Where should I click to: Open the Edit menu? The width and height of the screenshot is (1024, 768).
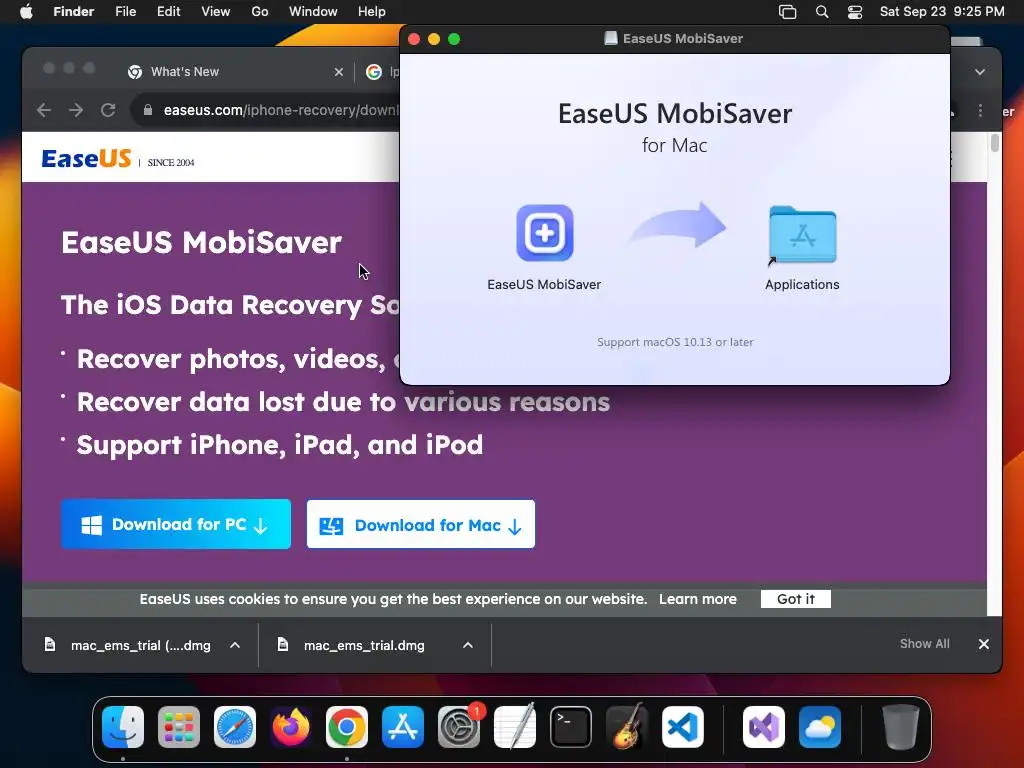click(168, 12)
